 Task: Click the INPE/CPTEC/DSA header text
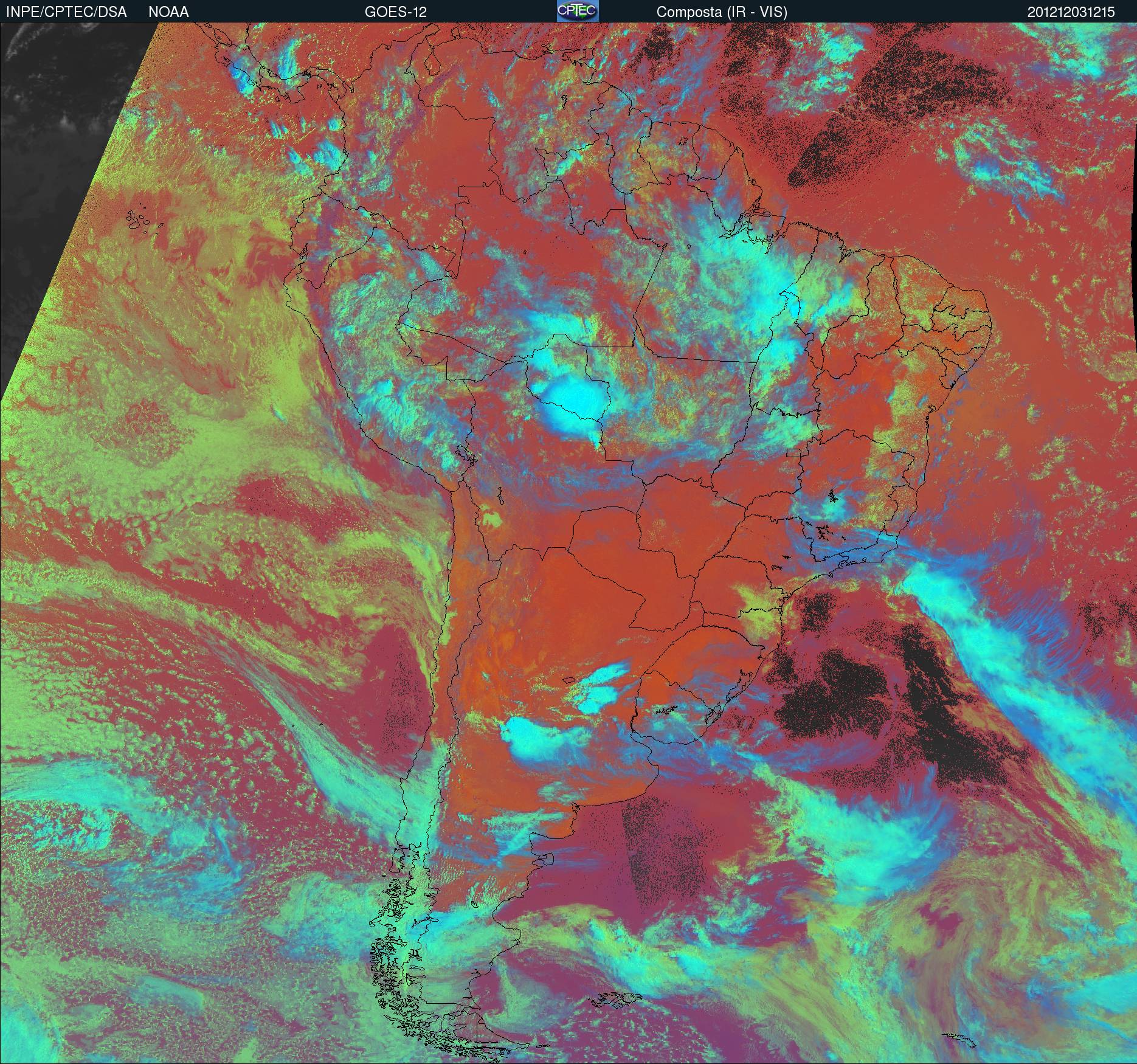tap(66, 12)
